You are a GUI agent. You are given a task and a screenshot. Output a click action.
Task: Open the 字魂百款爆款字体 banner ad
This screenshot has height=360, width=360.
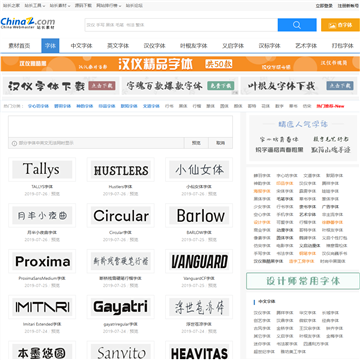180,86
